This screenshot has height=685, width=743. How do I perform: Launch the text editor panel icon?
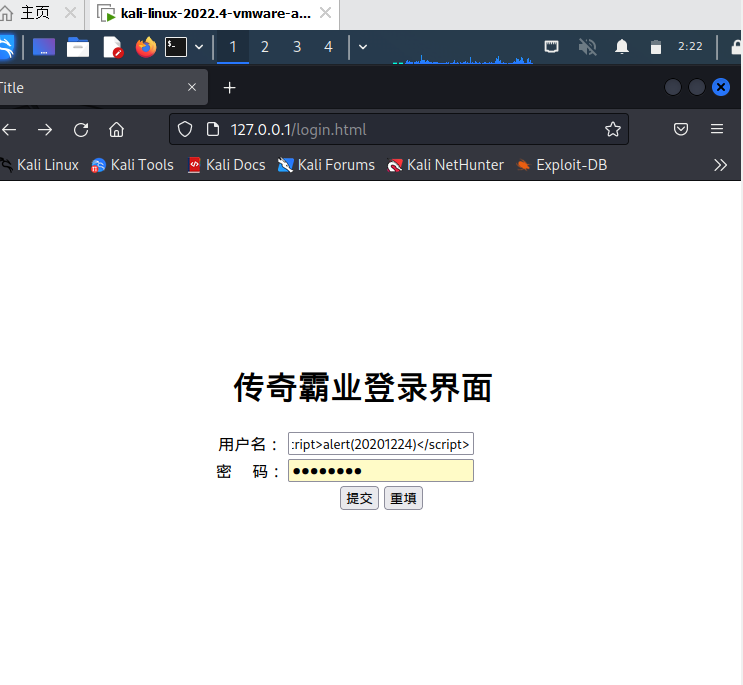[113, 47]
